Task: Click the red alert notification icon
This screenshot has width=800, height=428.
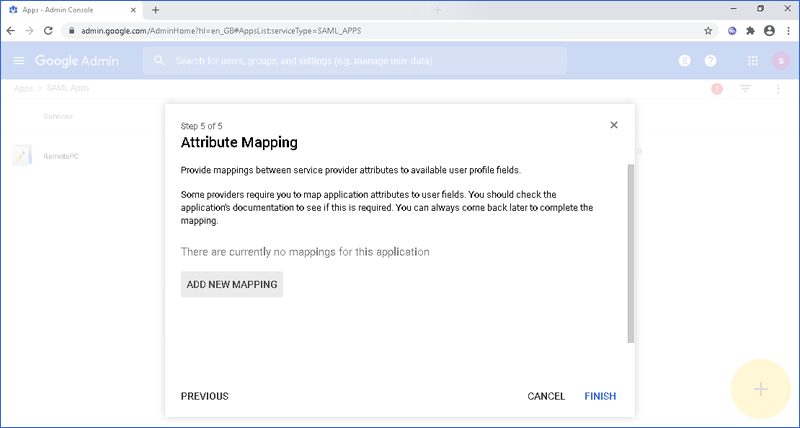Action: tap(717, 89)
